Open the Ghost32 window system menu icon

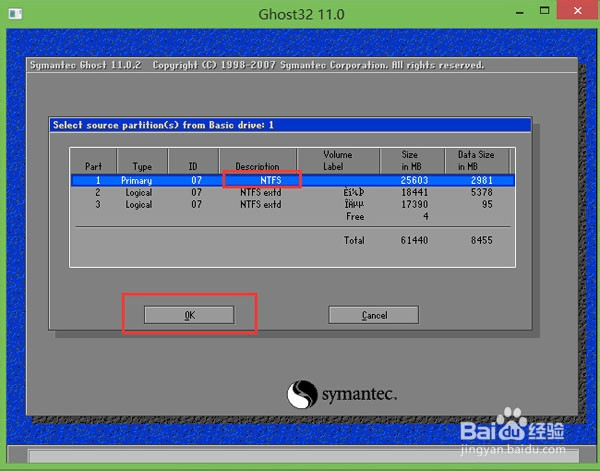tap(15, 14)
